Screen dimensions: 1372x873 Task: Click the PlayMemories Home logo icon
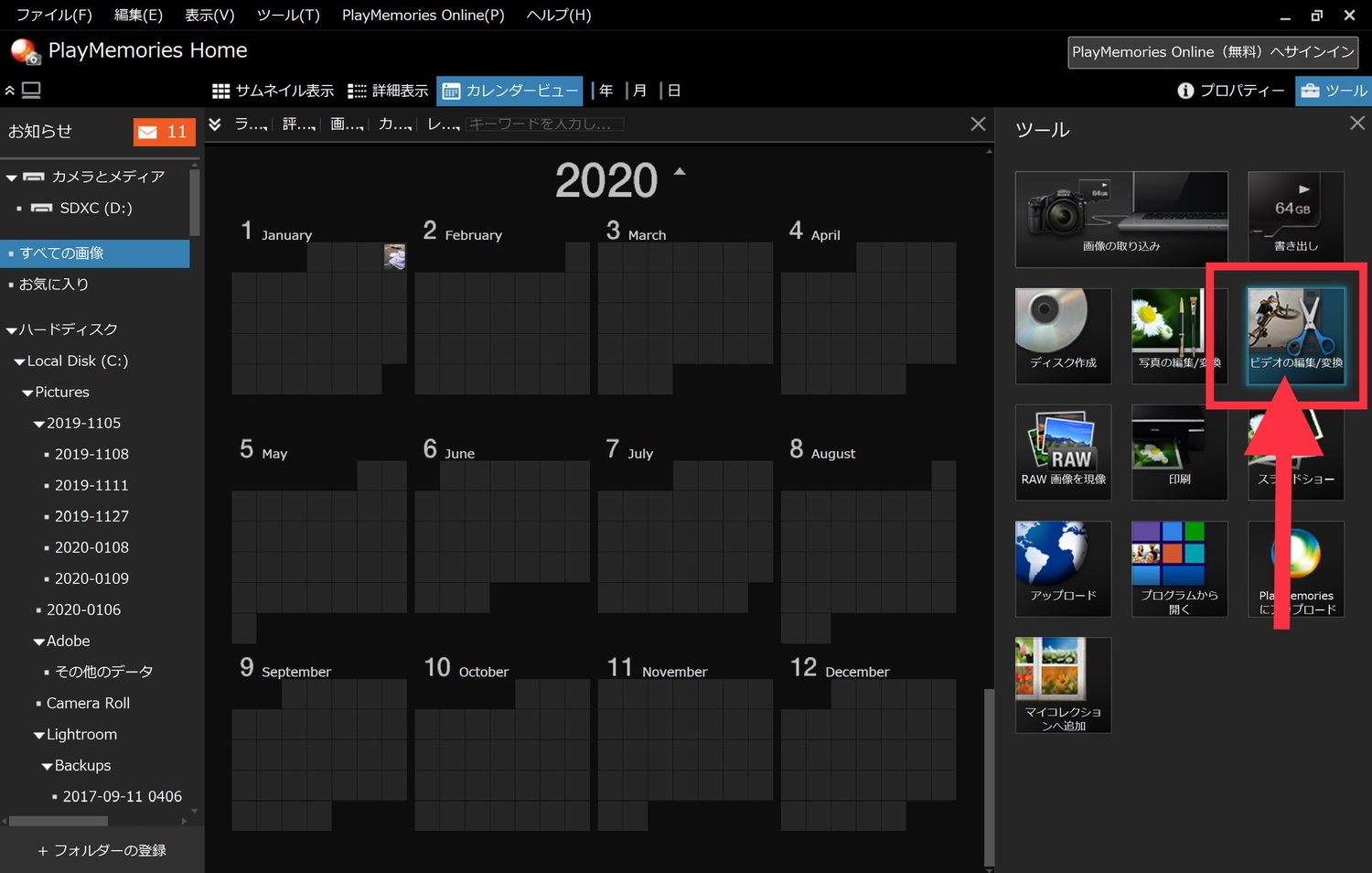click(25, 51)
